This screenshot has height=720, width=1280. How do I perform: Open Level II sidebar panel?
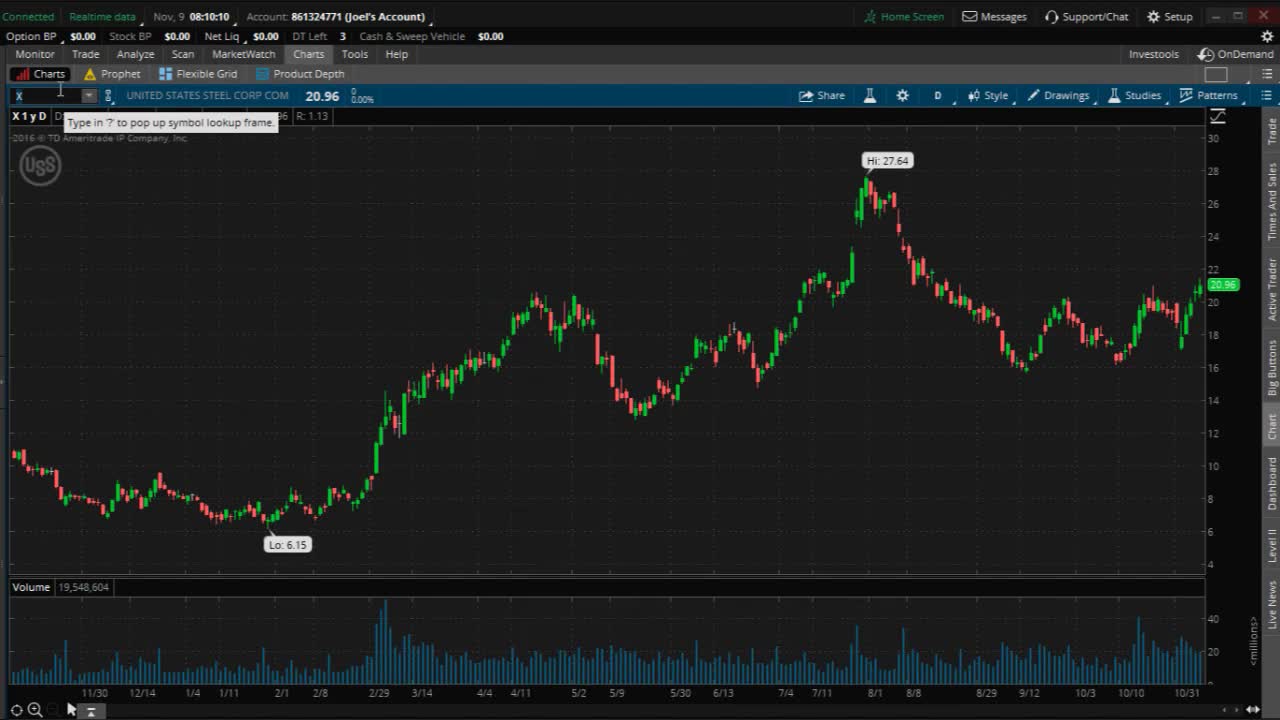1272,546
